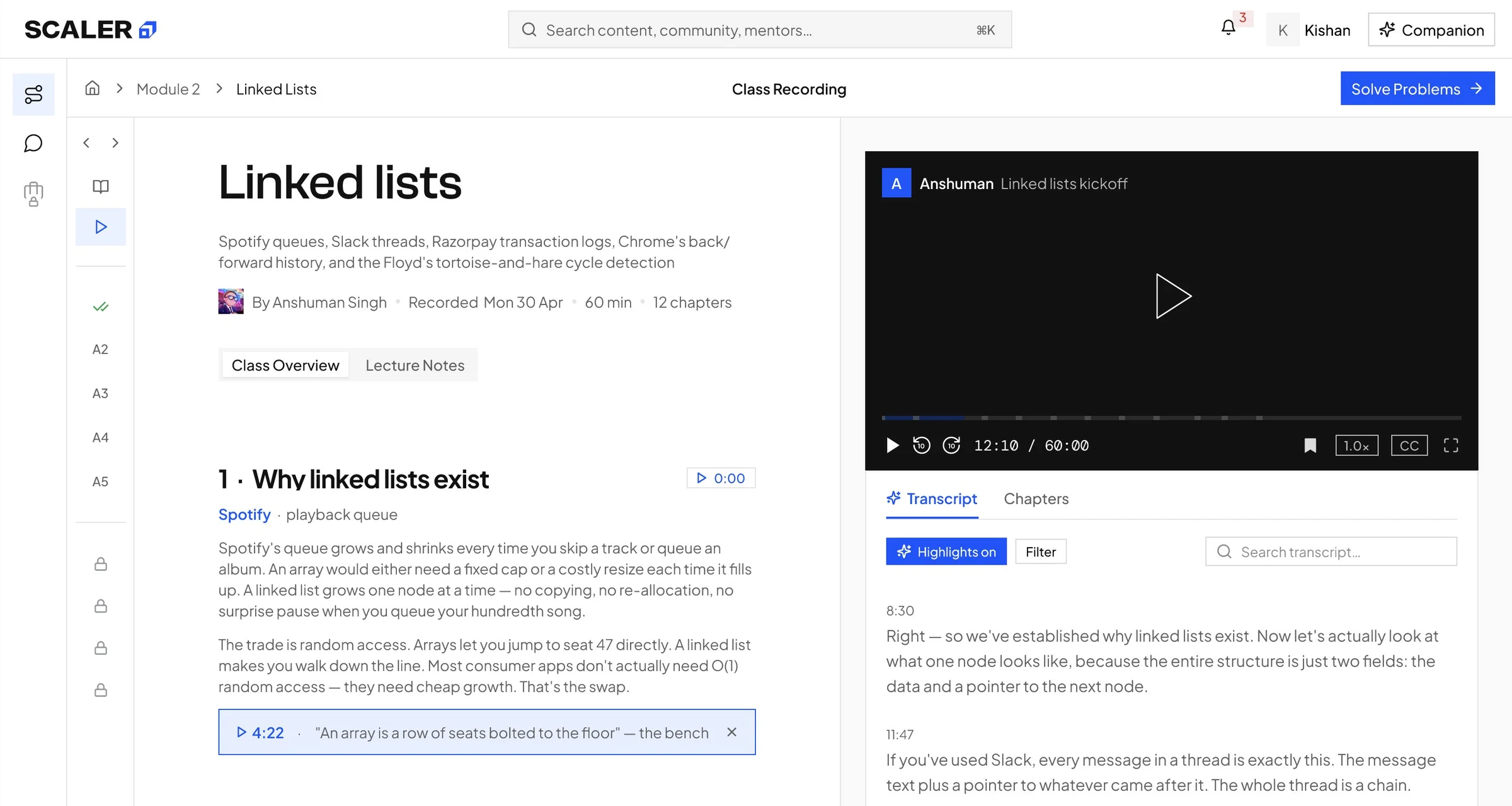Open the locked backpack icon in sidebar
Screen dimensions: 1512x806
(x=33, y=193)
